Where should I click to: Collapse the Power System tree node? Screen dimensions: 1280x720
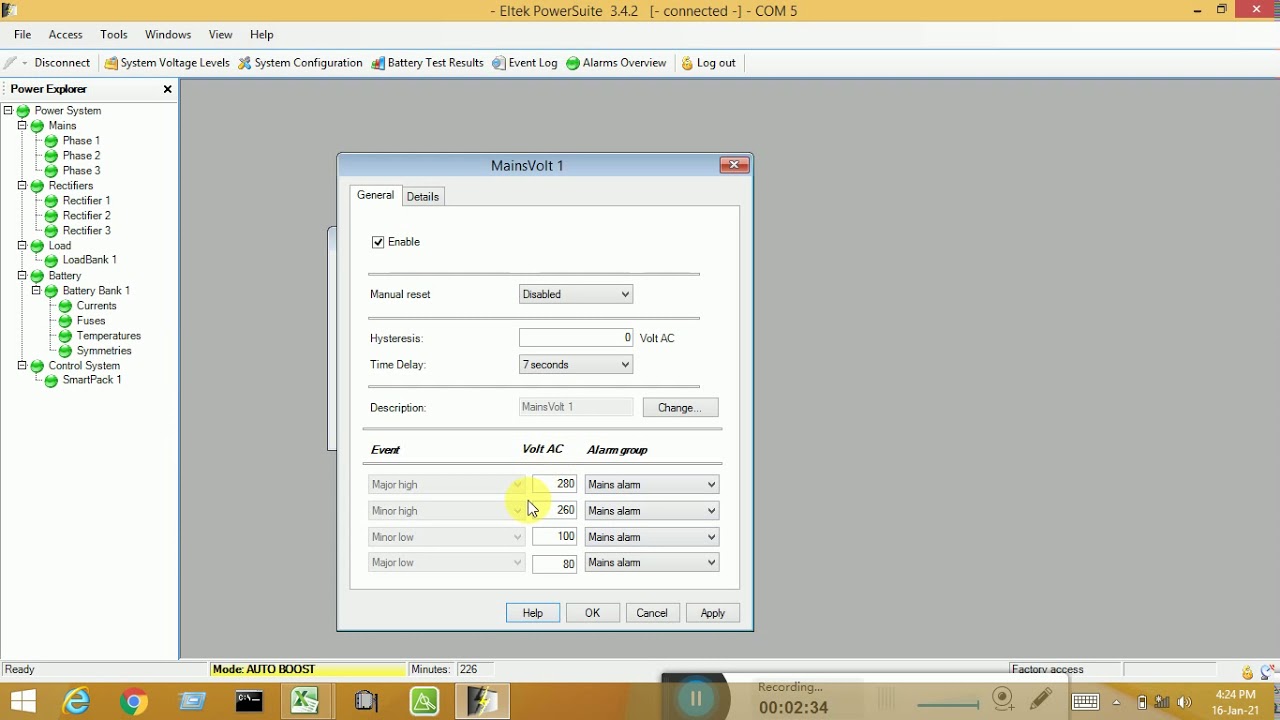(8, 110)
